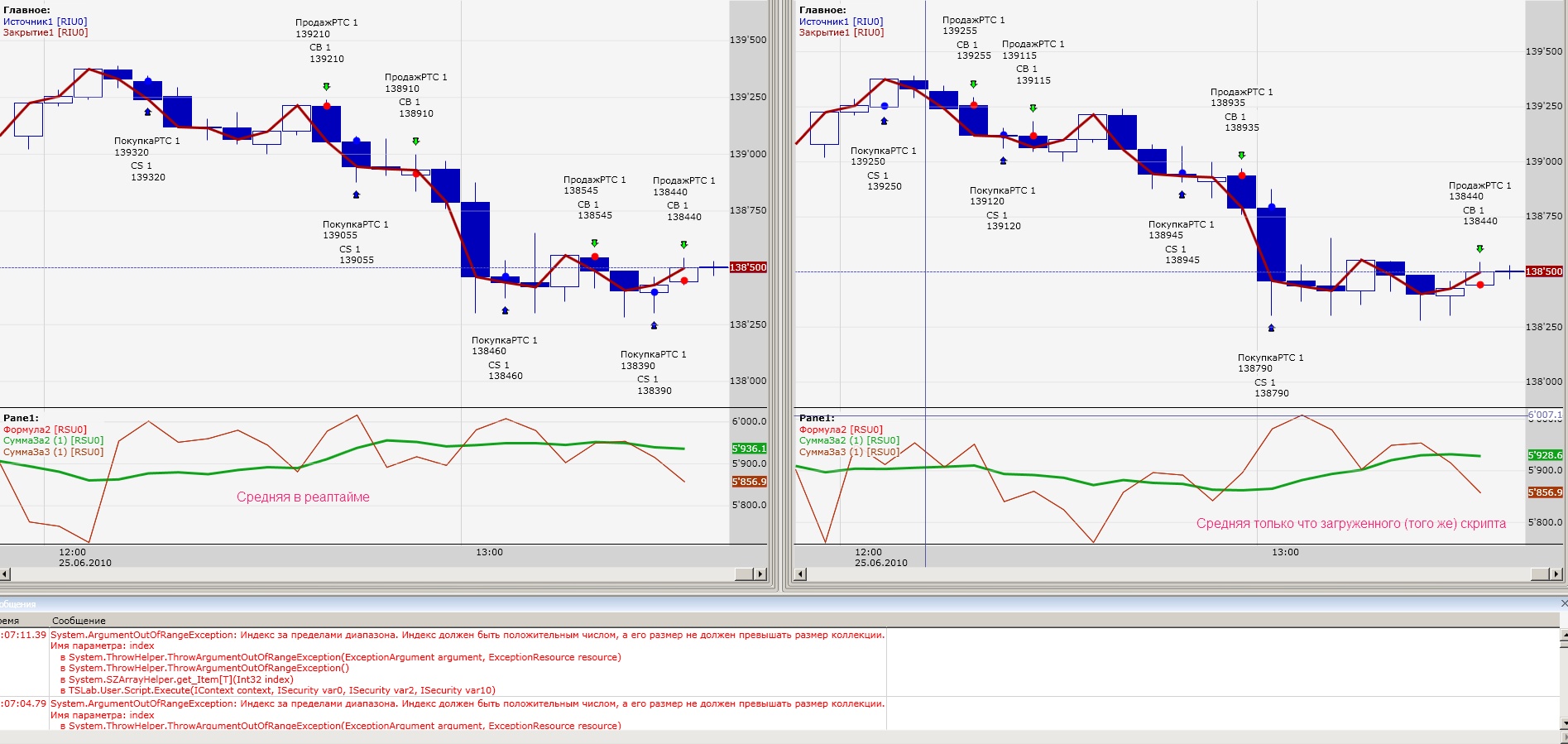Close the messages panel
Screen dimensions: 1568x744
pos(1563,603)
